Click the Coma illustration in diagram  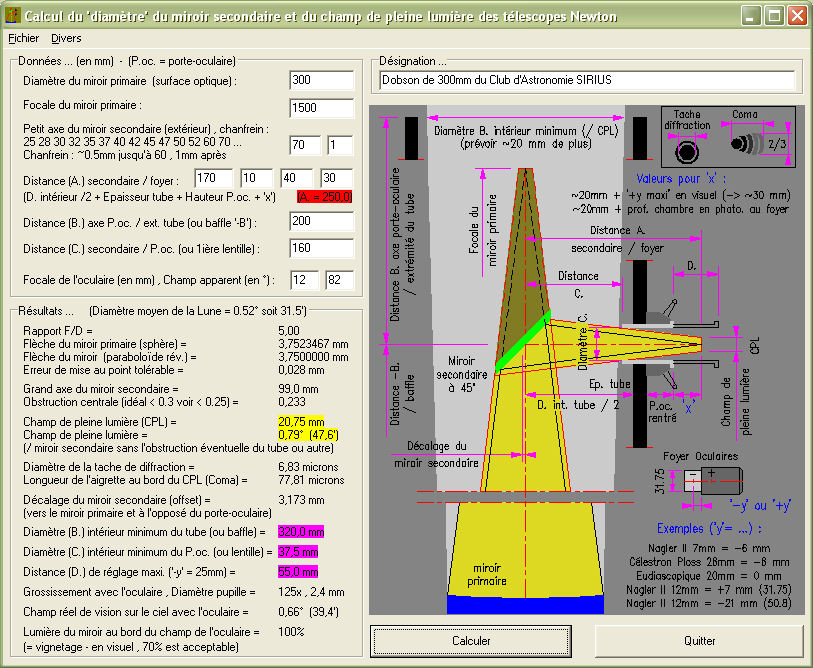(747, 143)
